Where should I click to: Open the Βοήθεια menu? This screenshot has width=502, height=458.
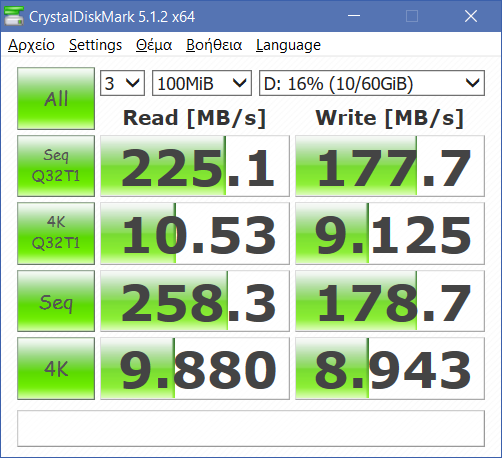point(214,45)
